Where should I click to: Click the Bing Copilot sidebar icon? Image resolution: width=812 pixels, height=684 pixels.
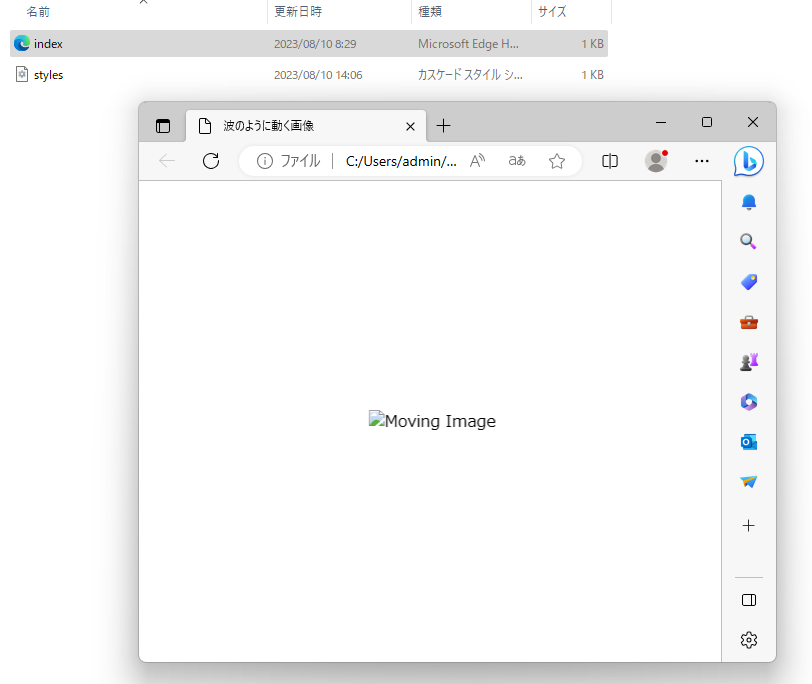pos(748,161)
